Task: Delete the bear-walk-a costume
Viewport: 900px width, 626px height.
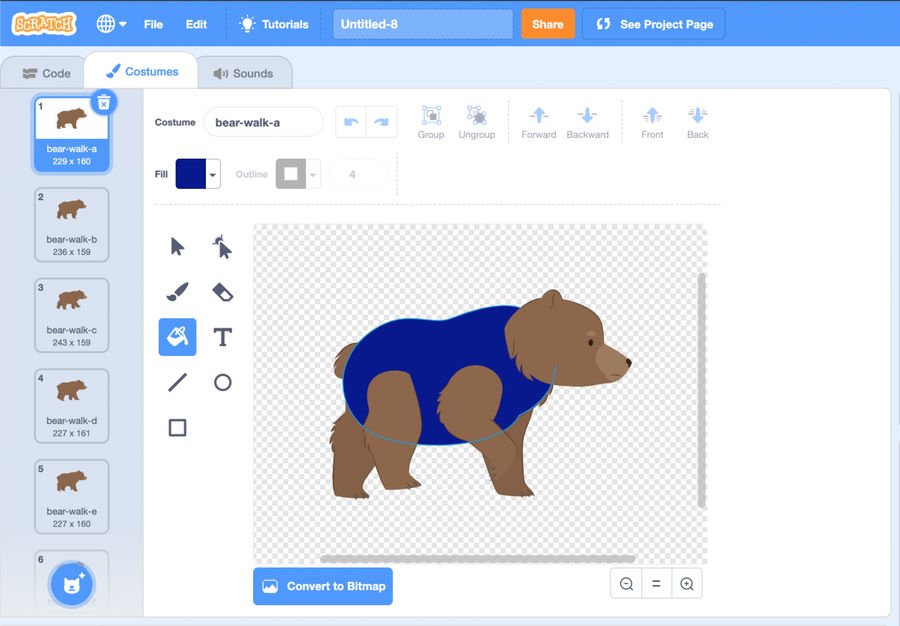Action: 104,101
